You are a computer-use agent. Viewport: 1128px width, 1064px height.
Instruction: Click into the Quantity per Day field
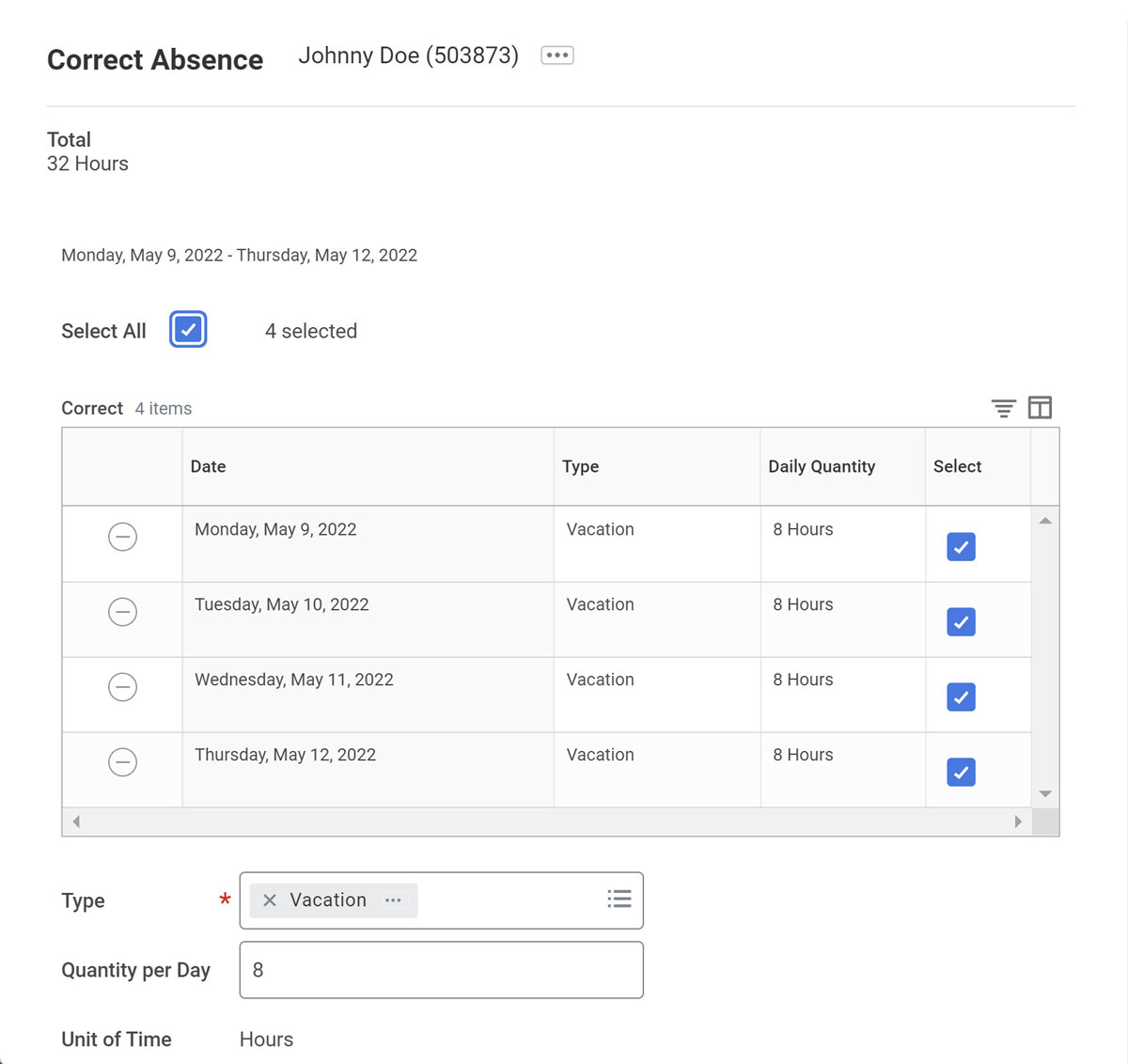coord(442,970)
